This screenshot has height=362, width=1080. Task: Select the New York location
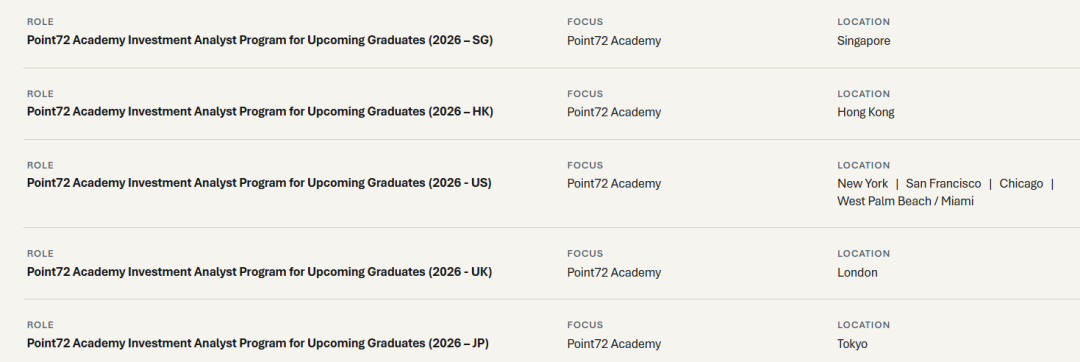pos(862,184)
